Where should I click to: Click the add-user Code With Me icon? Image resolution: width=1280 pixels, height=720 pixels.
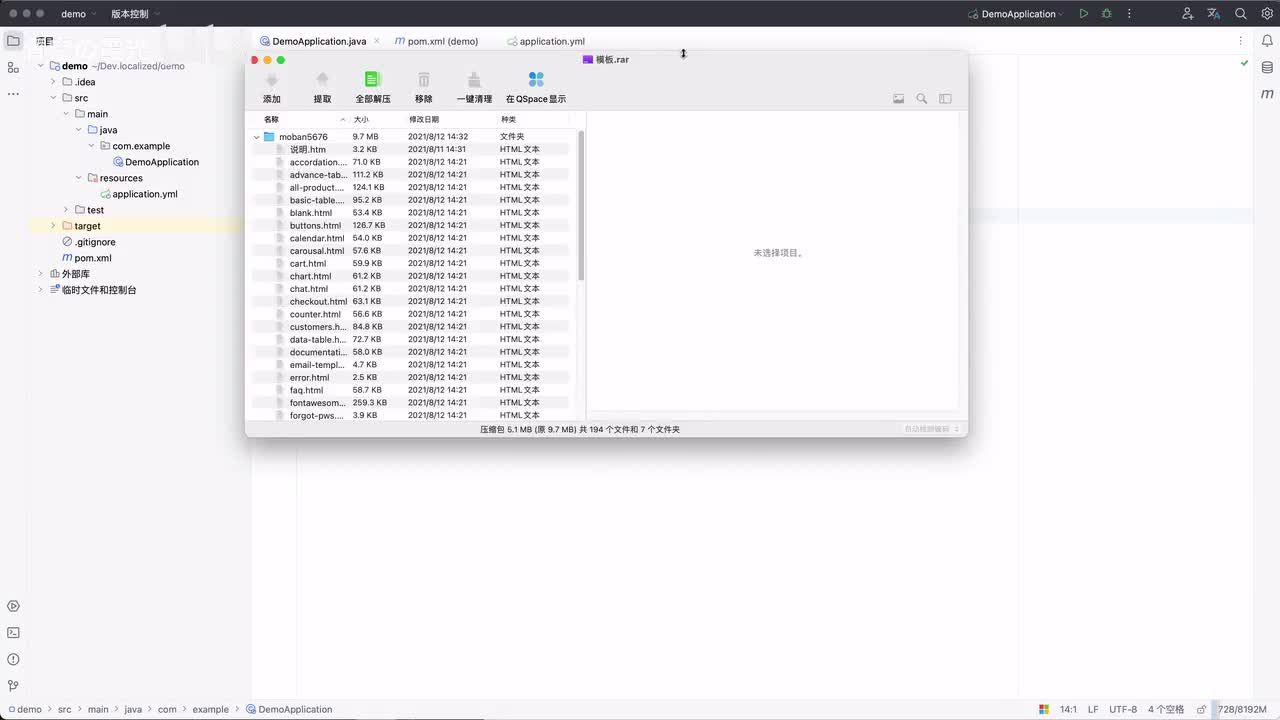pos(1187,14)
